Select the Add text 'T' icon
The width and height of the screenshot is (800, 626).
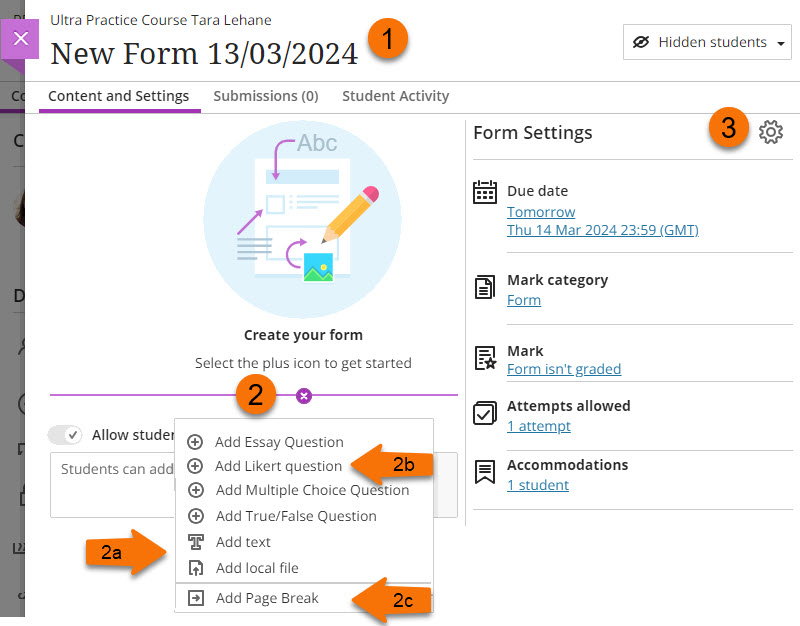(x=196, y=541)
